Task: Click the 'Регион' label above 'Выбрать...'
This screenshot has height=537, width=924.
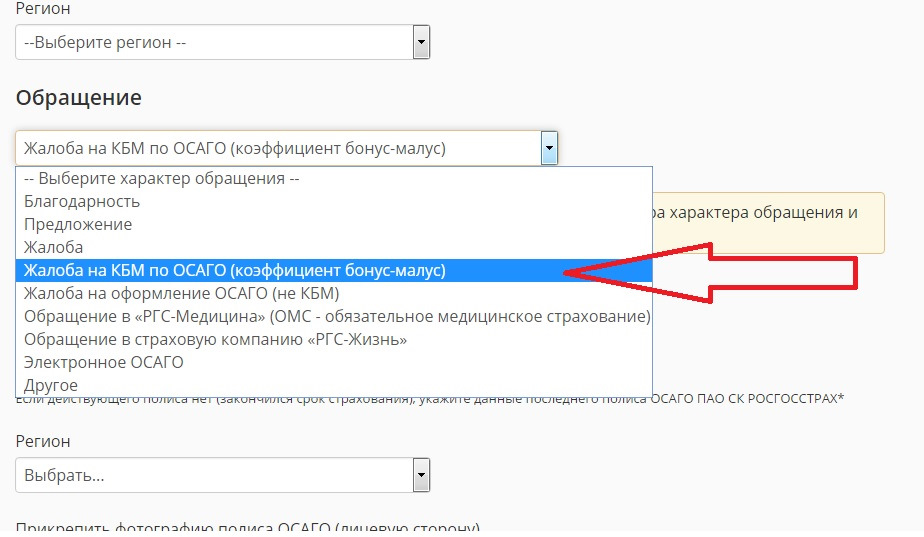Action: tap(42, 441)
